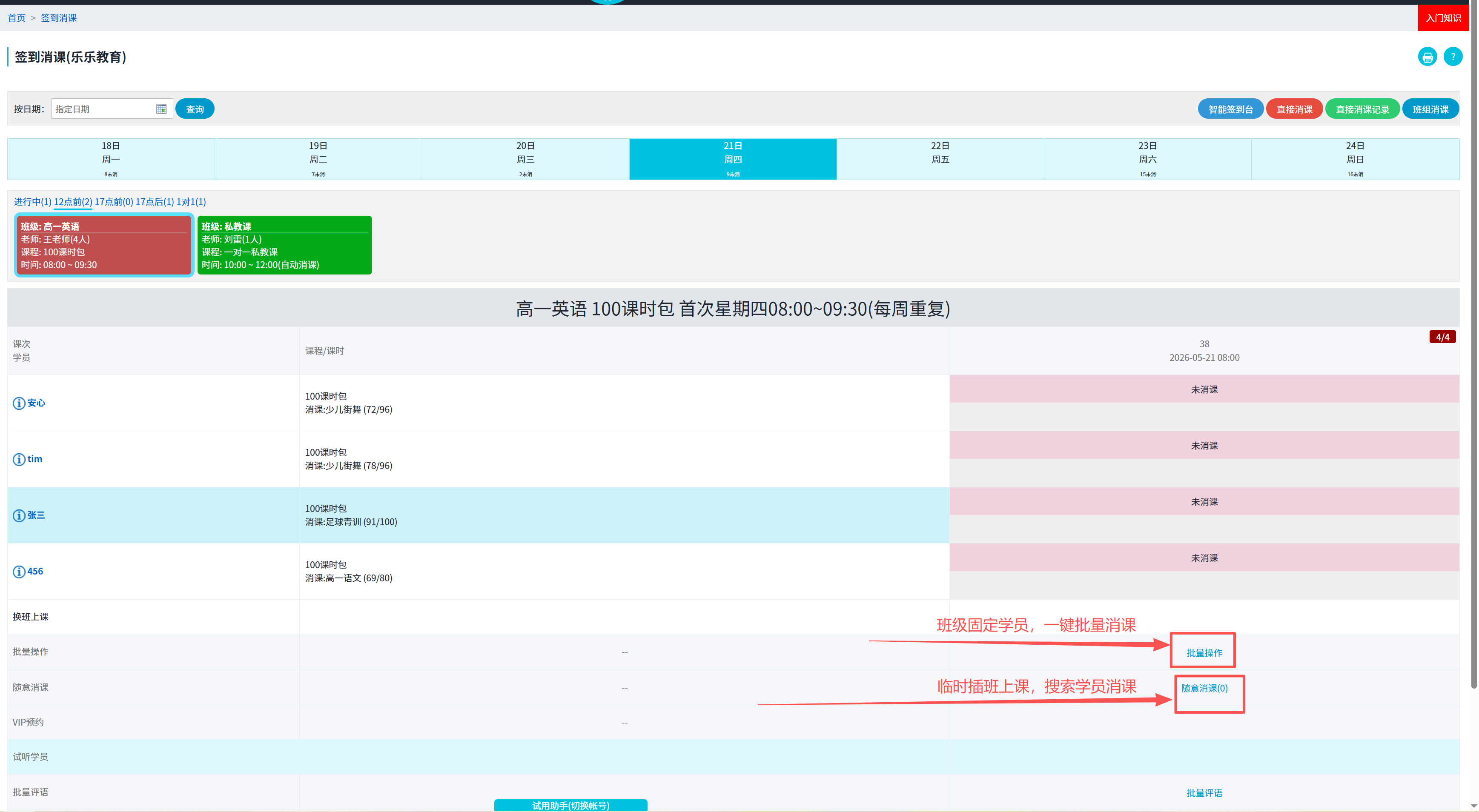Open the help question mark icon

[1453, 57]
